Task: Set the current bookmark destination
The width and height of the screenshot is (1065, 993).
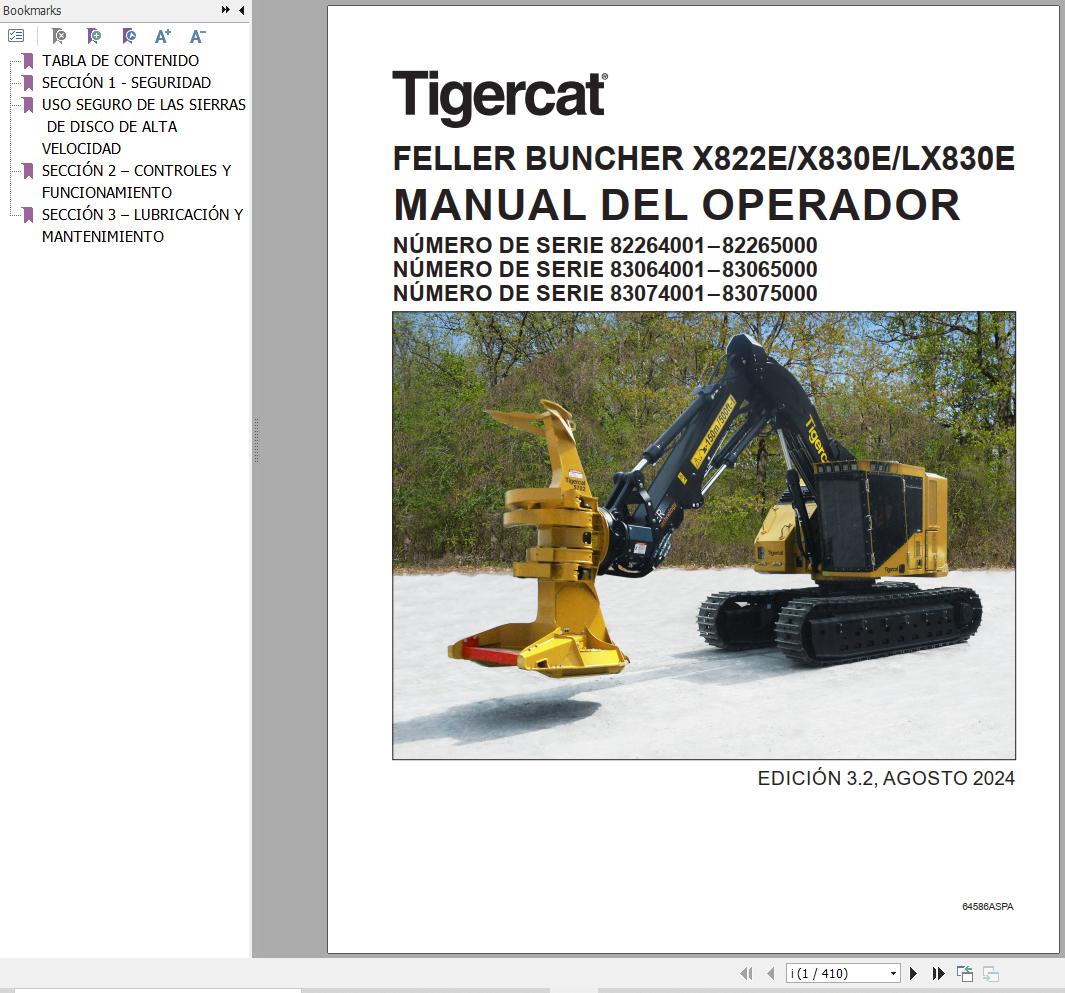Action: (128, 35)
